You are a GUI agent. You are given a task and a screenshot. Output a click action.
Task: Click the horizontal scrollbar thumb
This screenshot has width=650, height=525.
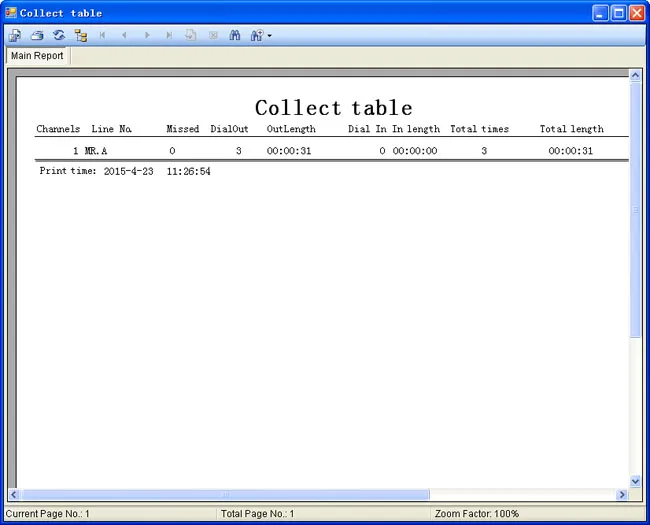(226, 494)
